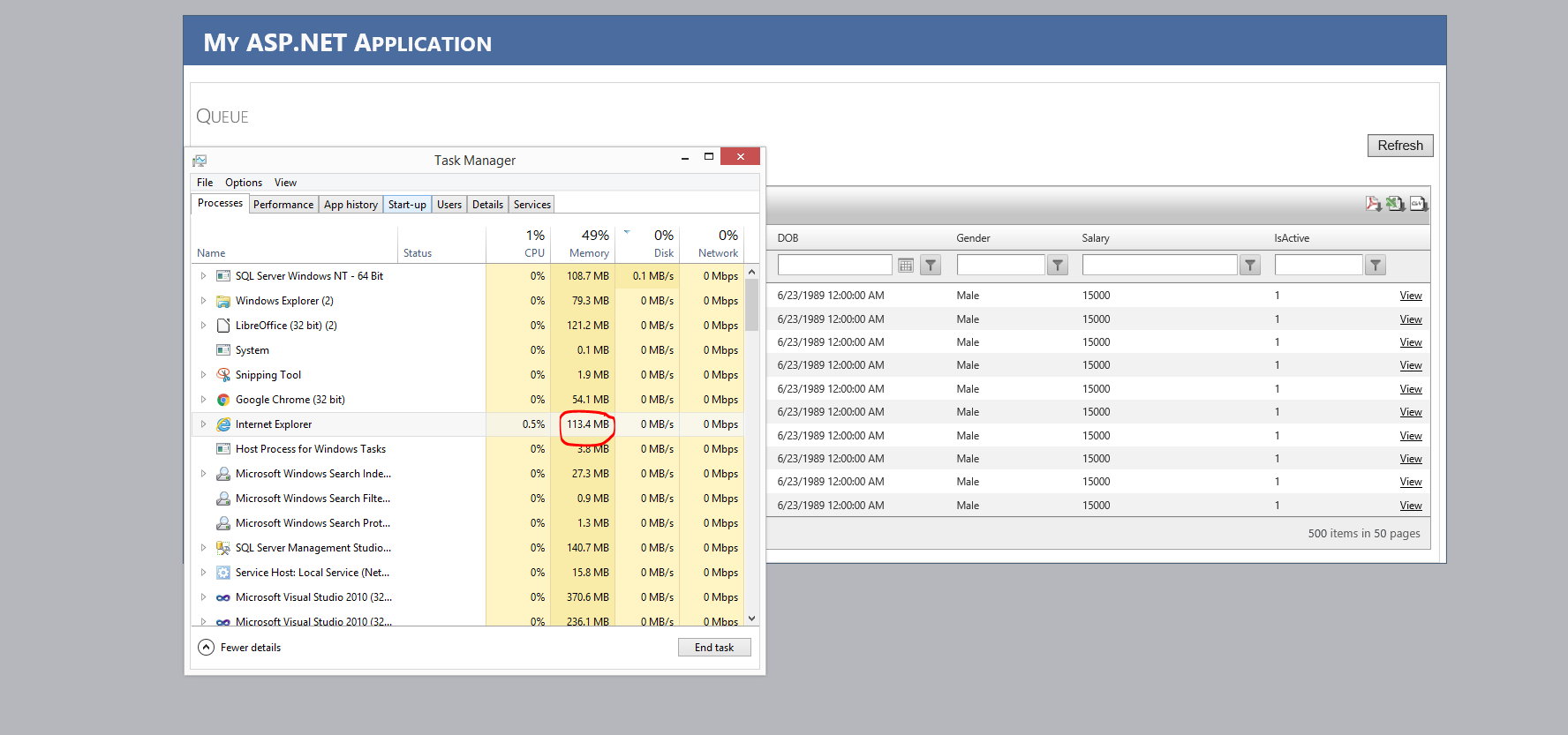The width and height of the screenshot is (1568, 735).
Task: Click the SQL Server Management Studio icon
Action: click(x=223, y=548)
